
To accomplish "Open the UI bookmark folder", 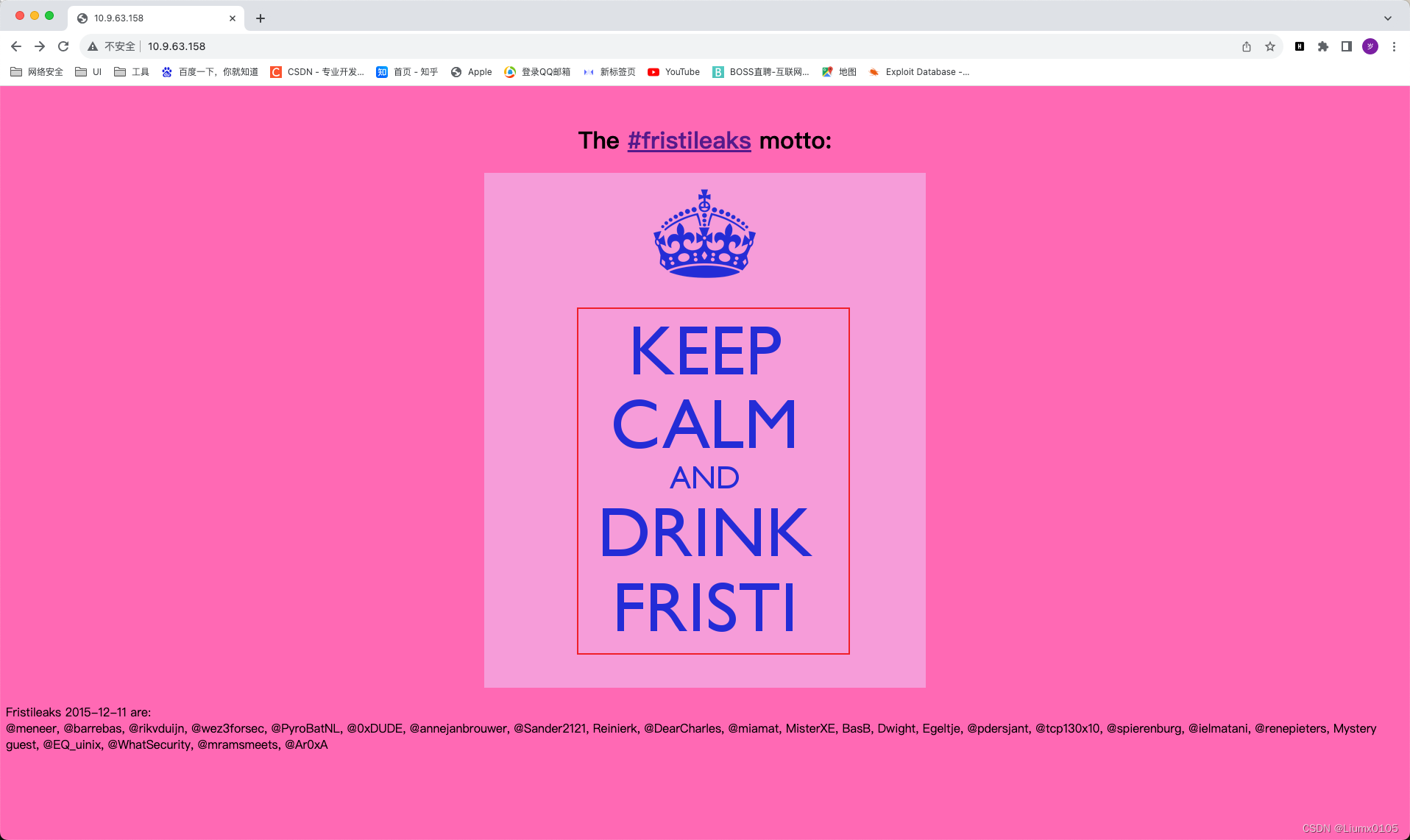I will coord(89,71).
